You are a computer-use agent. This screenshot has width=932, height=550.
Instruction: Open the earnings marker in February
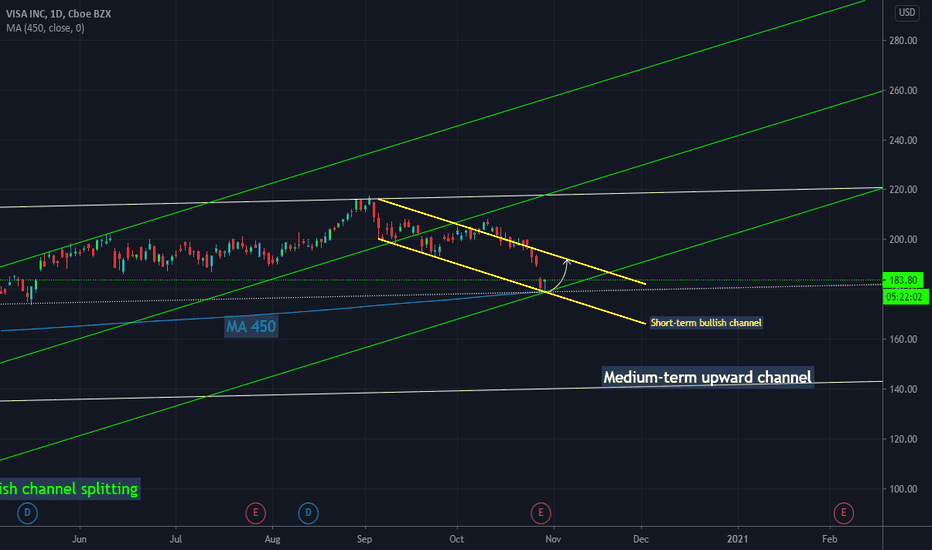click(x=843, y=513)
